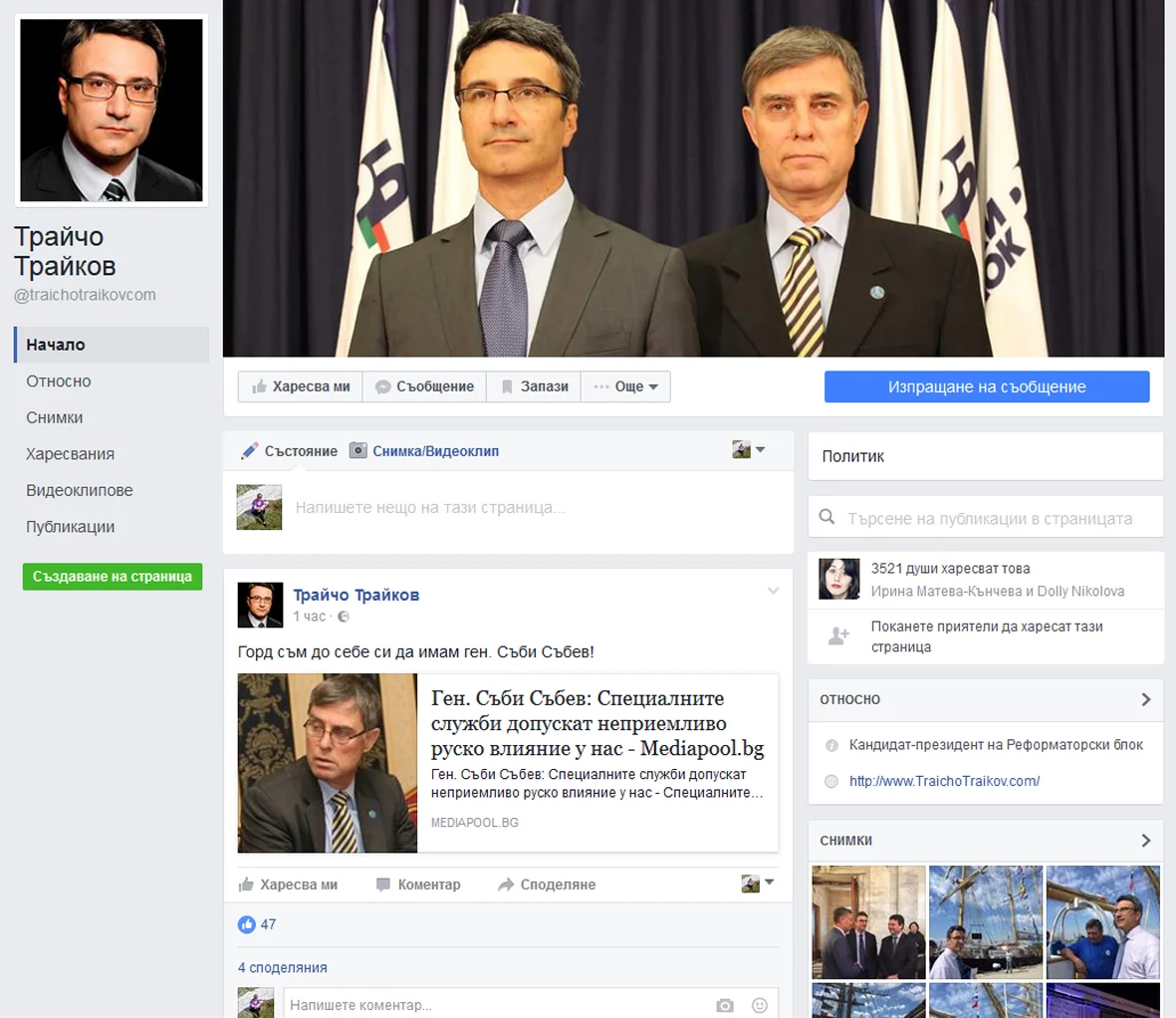Screen dimensions: 1176x1018
Task: Open the Mediapool.bg article headline about Съби Събев
Action: point(597,724)
